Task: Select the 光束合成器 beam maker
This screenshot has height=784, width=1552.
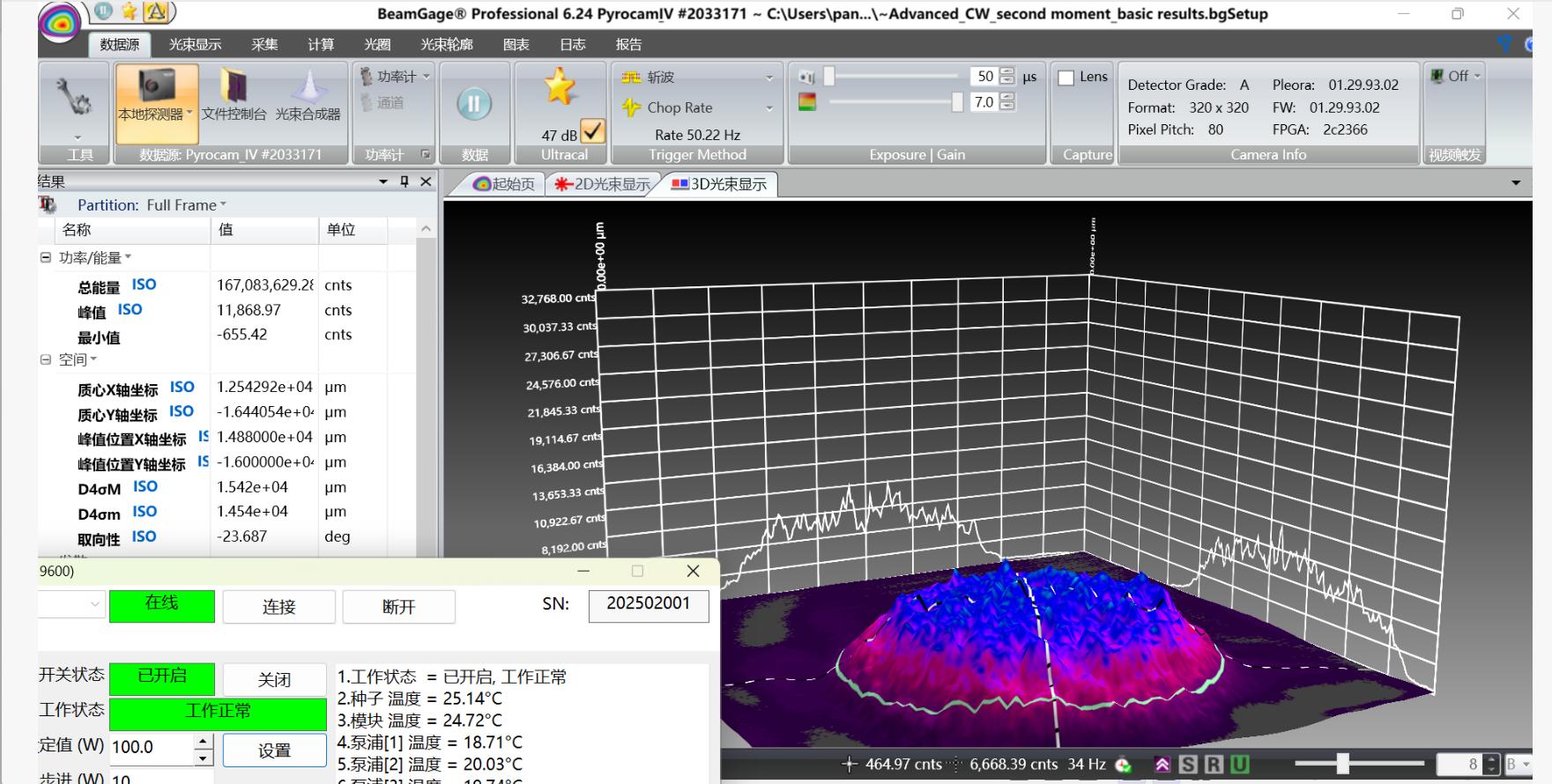Action: [308, 95]
